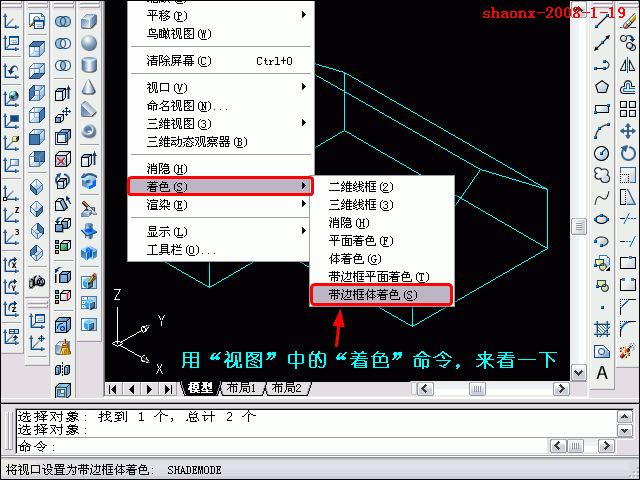Click the horizontal scrollbar thumb
The image size is (640, 480).
click(x=477, y=389)
